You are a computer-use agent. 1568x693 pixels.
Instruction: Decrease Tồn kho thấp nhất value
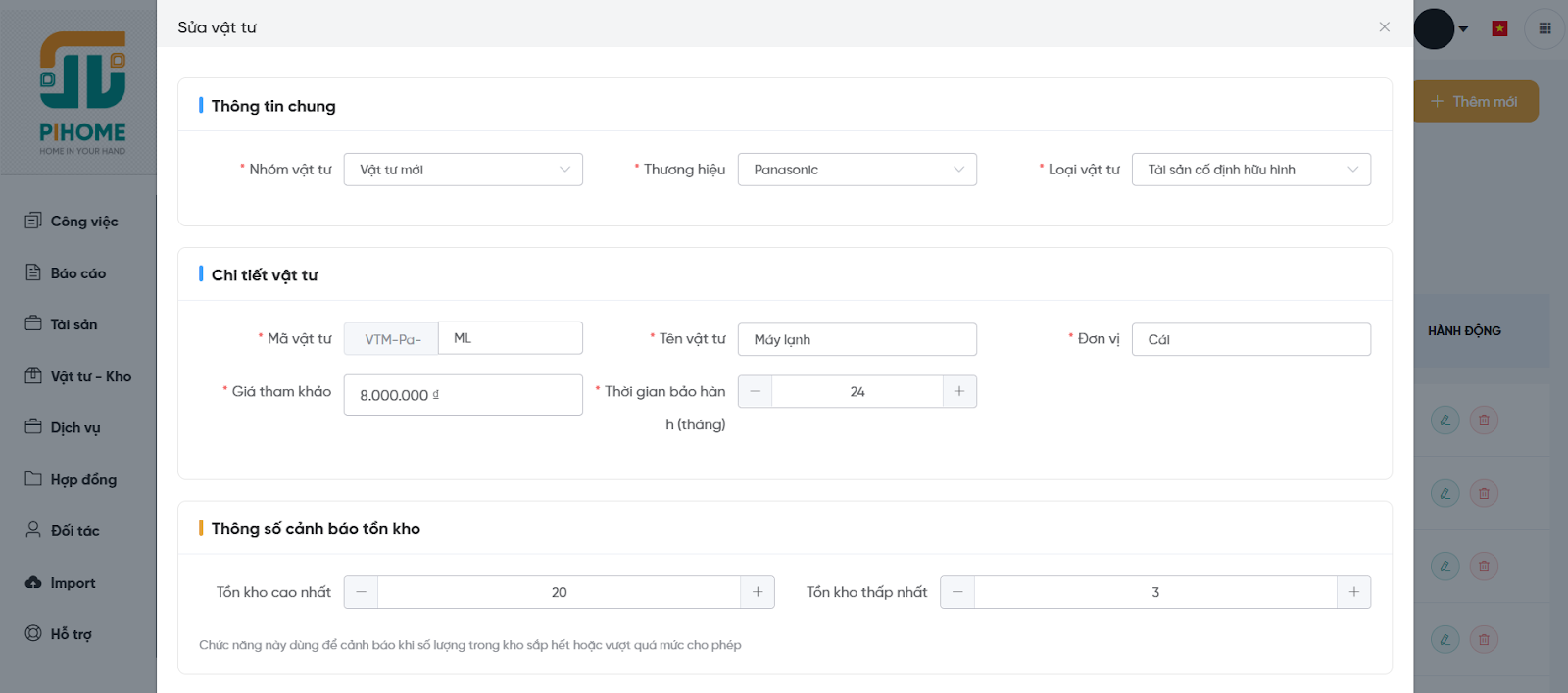coord(957,592)
